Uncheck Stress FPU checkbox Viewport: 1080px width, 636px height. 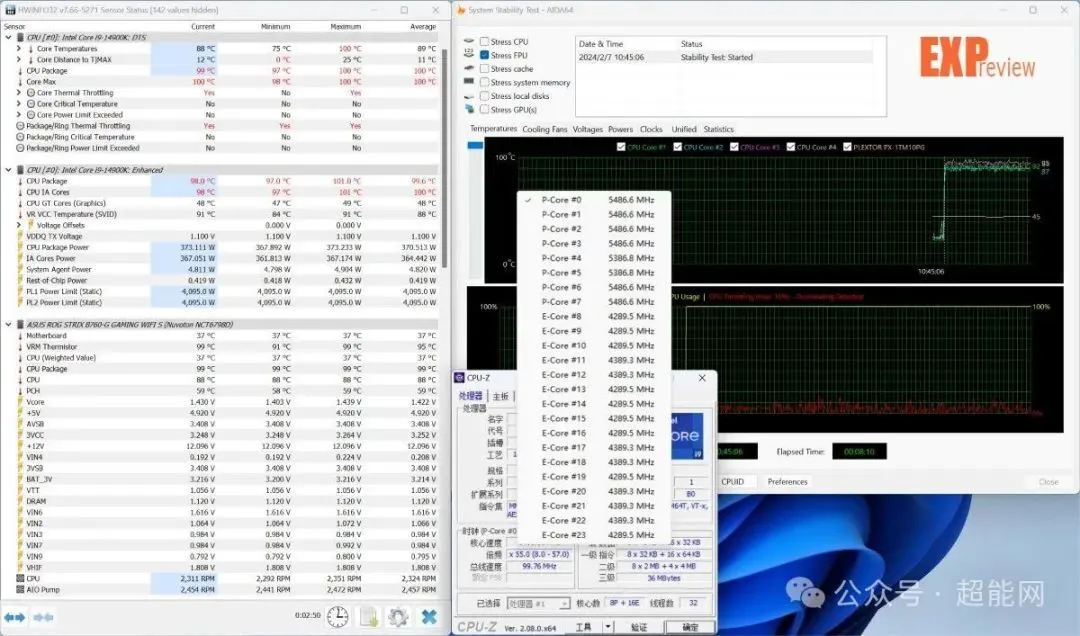coord(484,55)
